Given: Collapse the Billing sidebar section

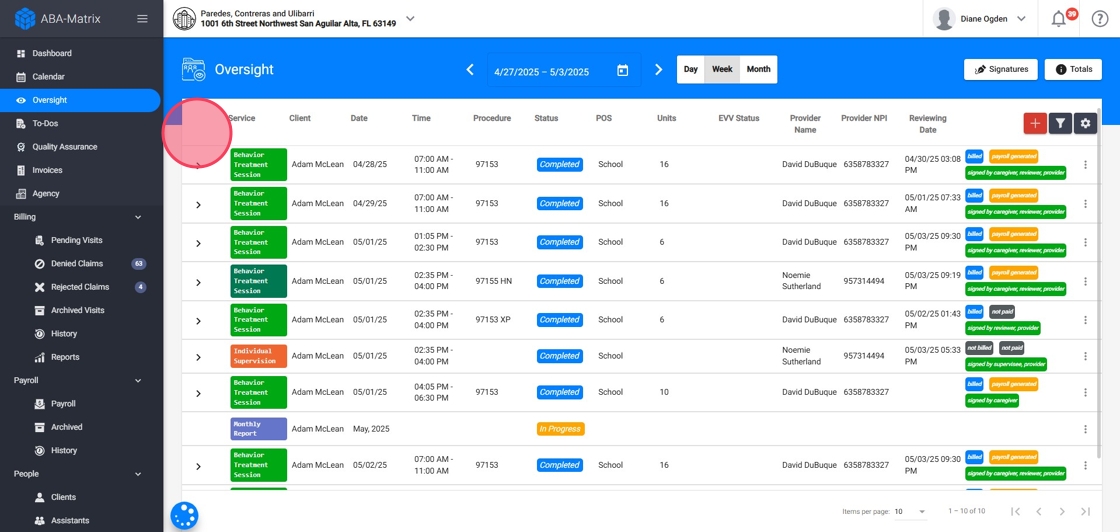Looking at the screenshot, I should click(x=138, y=217).
